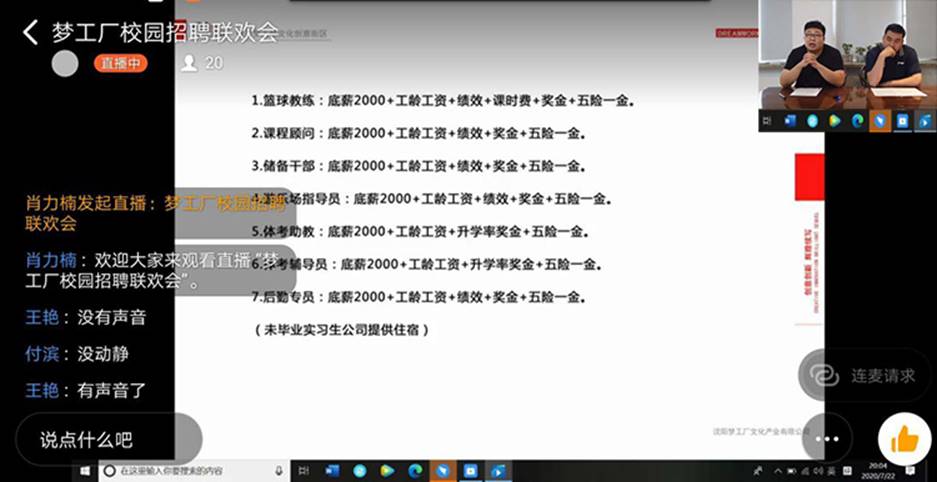
Task: Select 付滨 in the chat list
Action: (42, 354)
